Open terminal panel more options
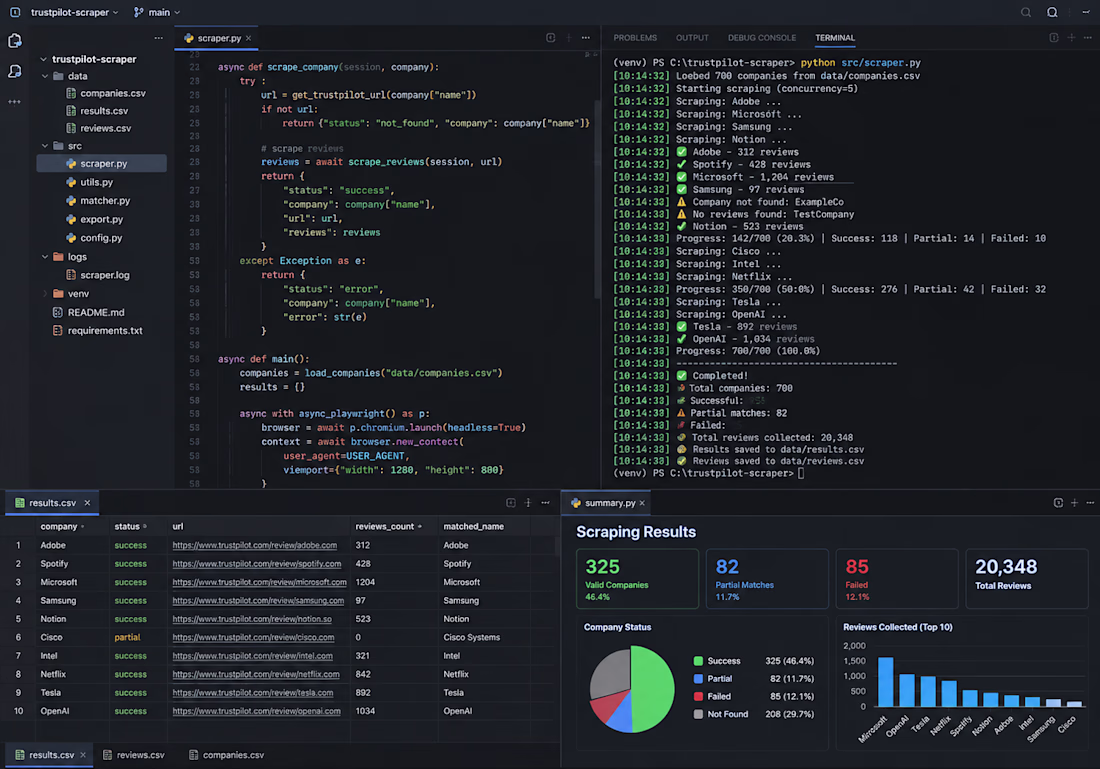Screen dimensions: 1100x769 pyautogui.click(x=1089, y=38)
